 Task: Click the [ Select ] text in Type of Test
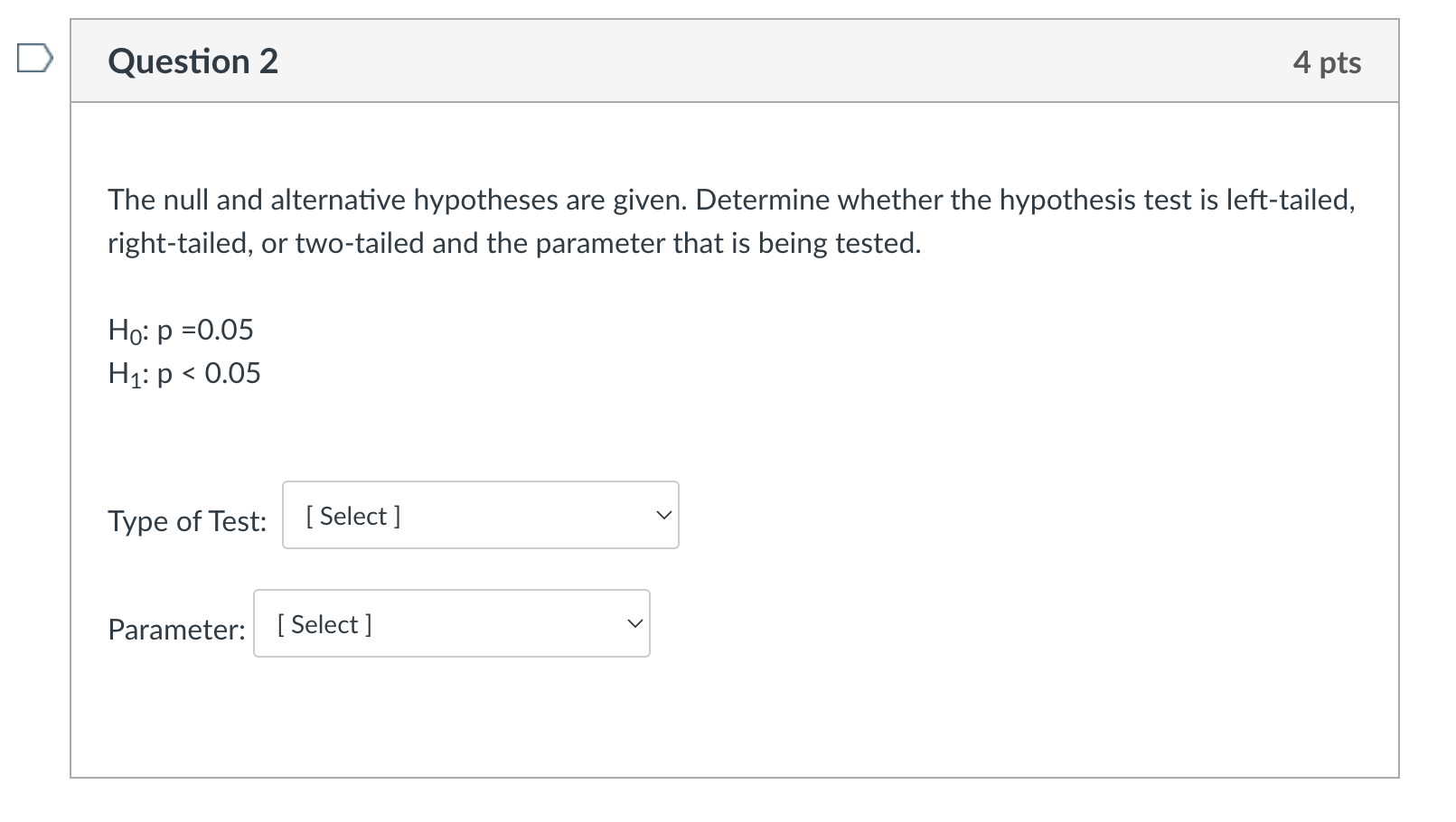pyautogui.click(x=353, y=516)
